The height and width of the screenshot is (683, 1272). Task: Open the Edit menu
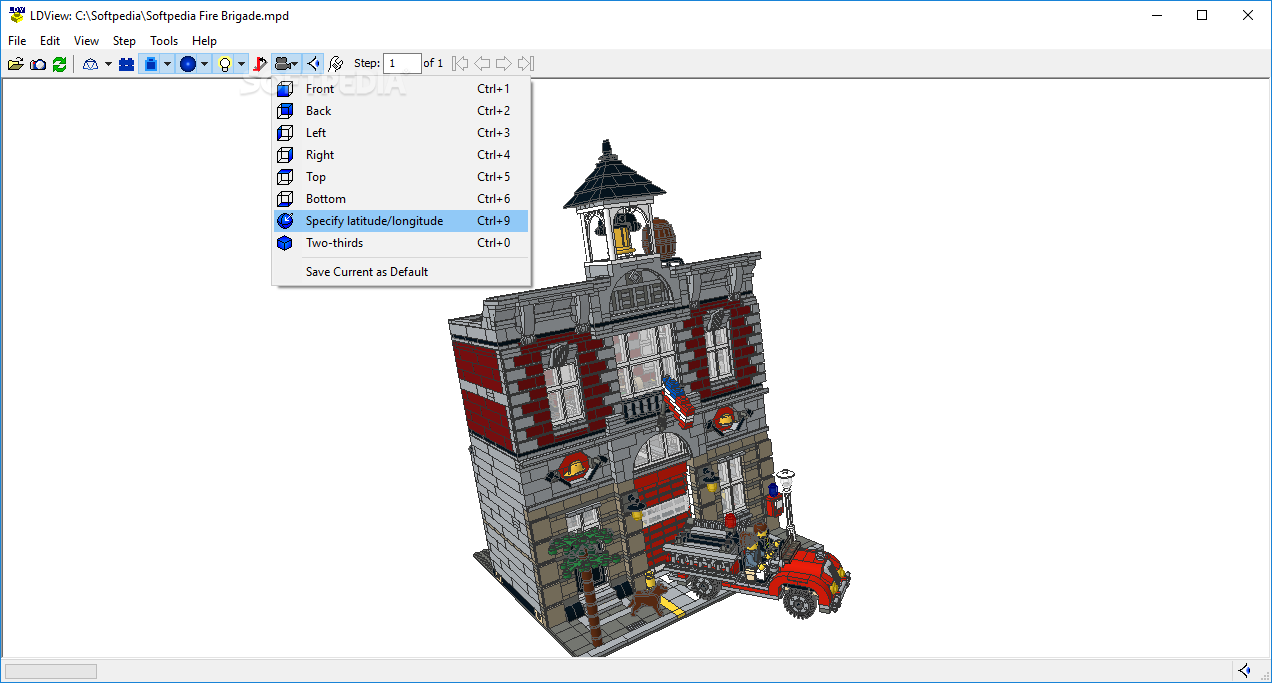coord(50,41)
